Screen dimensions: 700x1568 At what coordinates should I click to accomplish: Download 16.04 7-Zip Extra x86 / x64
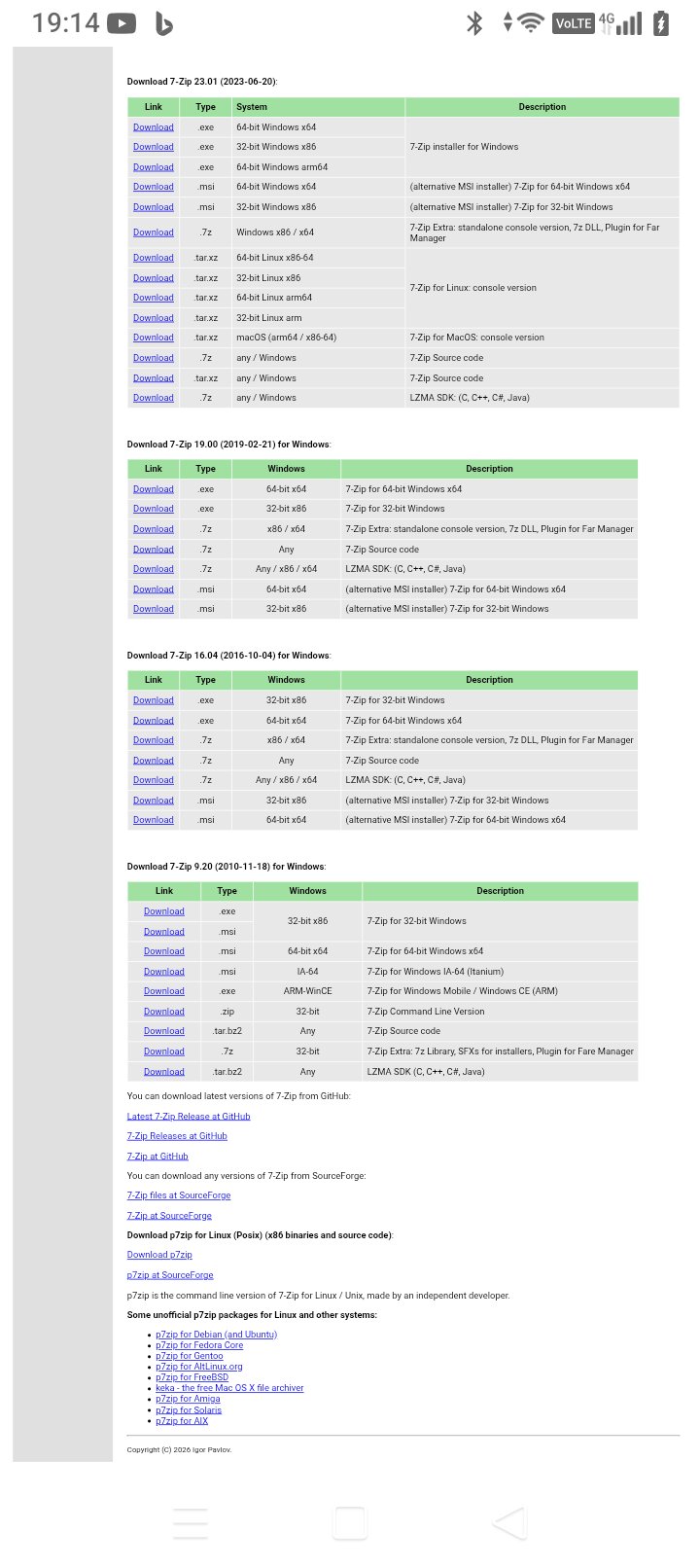(x=154, y=740)
